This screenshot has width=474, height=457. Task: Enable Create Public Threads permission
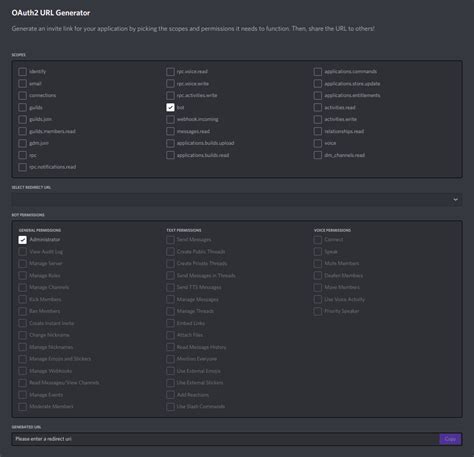170,252
